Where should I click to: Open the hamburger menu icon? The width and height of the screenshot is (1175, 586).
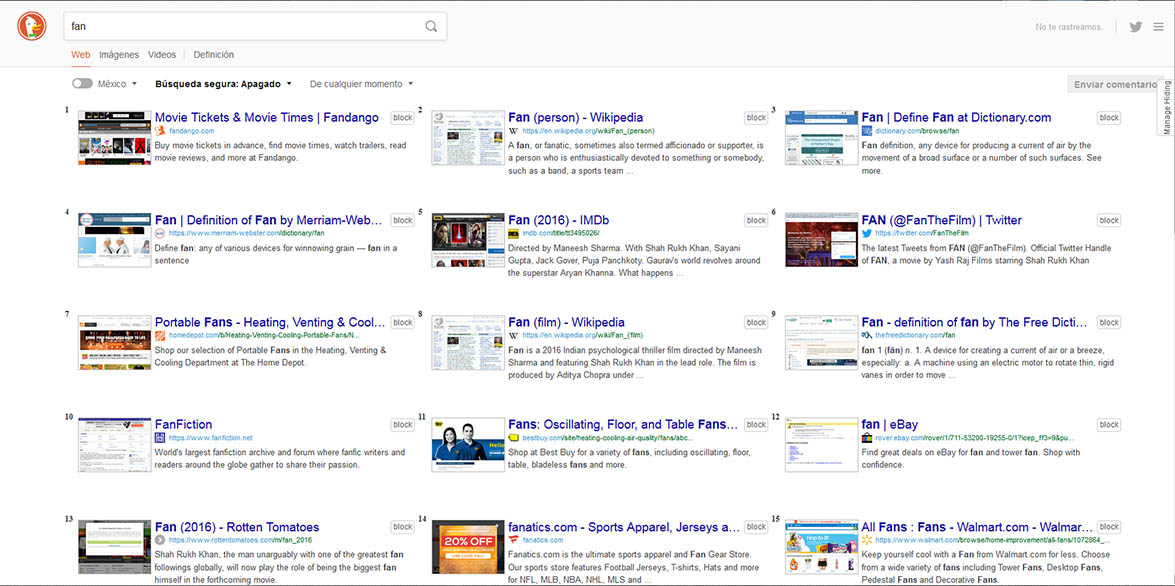coord(1159,27)
